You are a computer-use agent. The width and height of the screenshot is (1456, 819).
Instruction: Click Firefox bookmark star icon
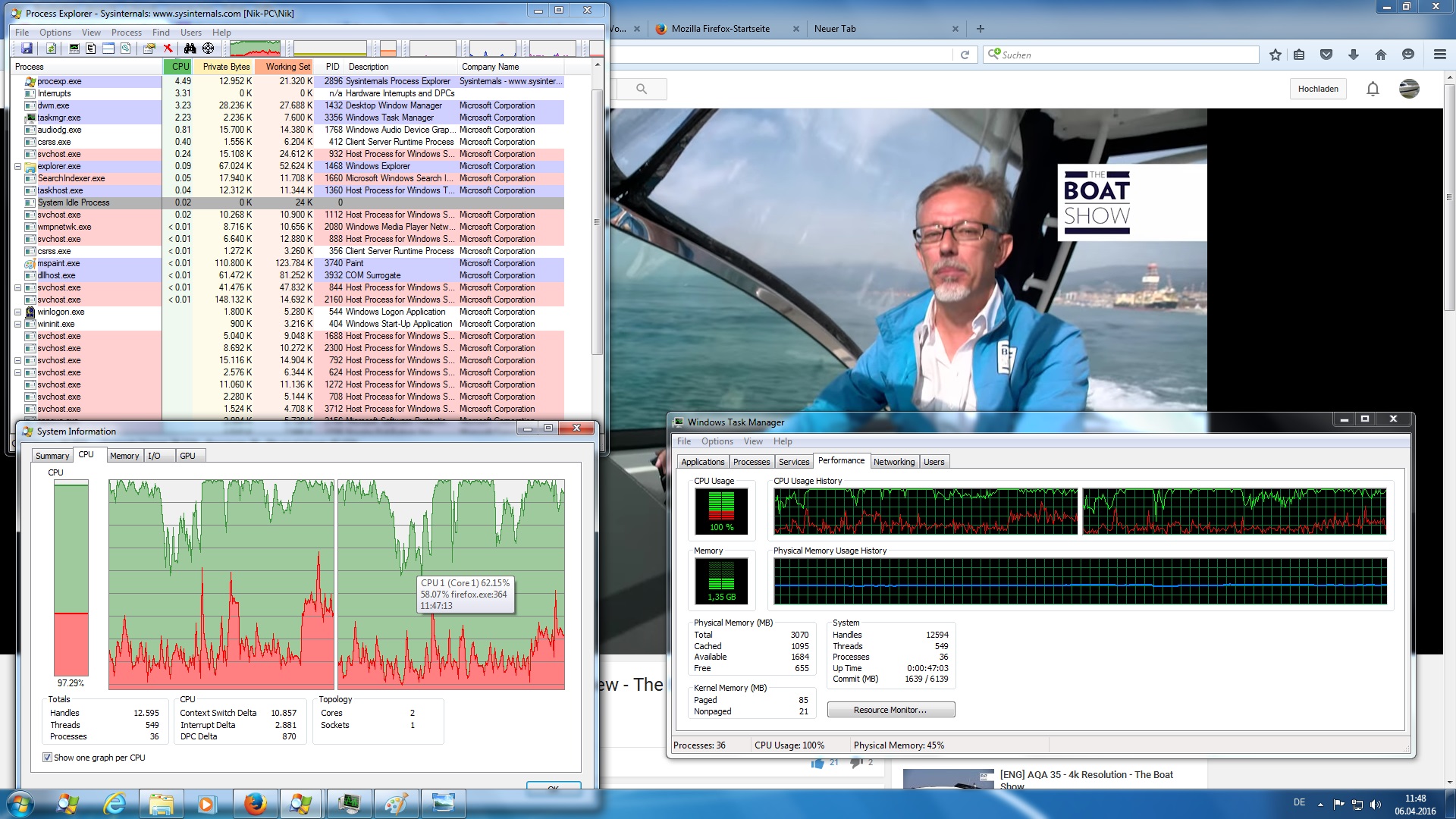coord(1275,55)
